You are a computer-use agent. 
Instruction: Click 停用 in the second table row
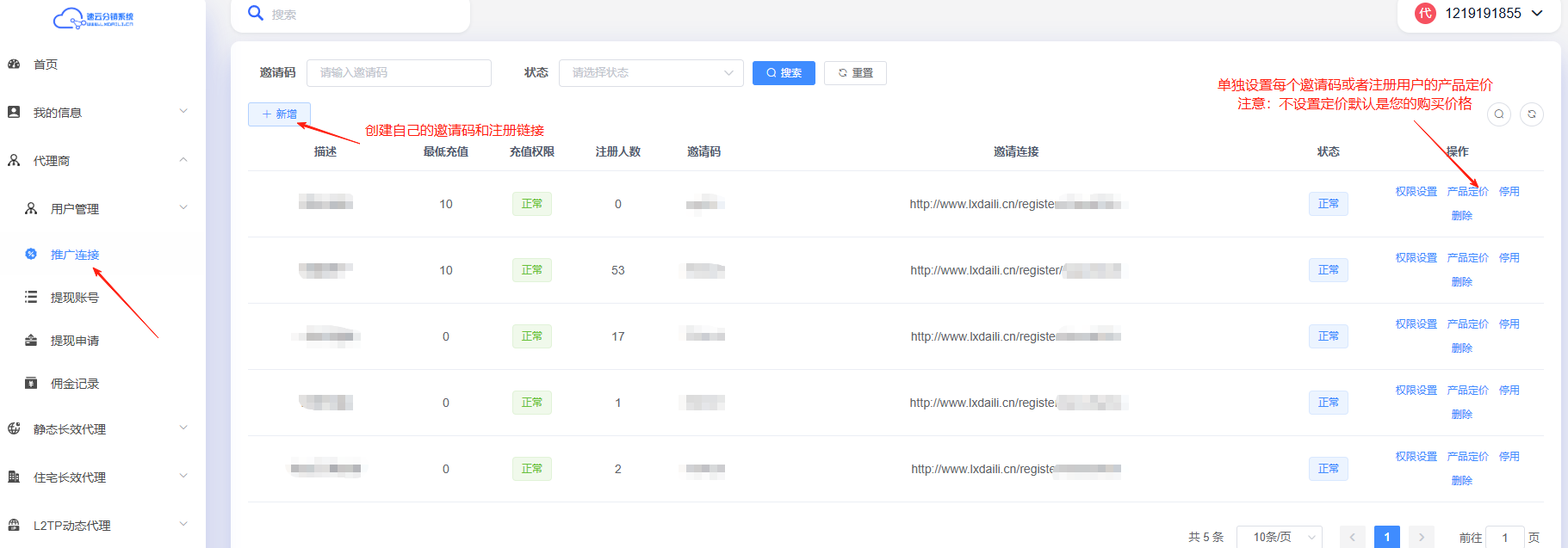point(1509,258)
